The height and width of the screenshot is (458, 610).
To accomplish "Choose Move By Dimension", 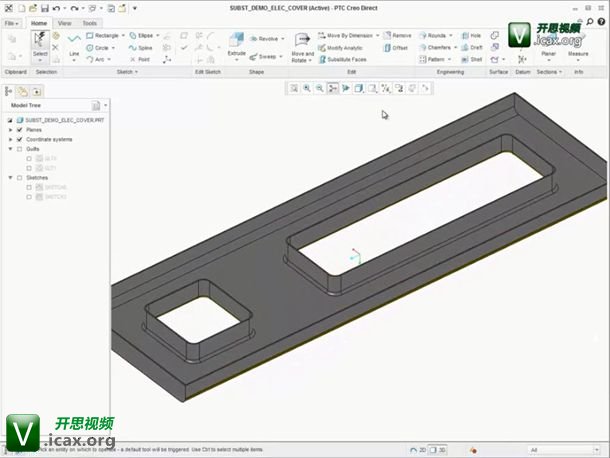I will [345, 35].
